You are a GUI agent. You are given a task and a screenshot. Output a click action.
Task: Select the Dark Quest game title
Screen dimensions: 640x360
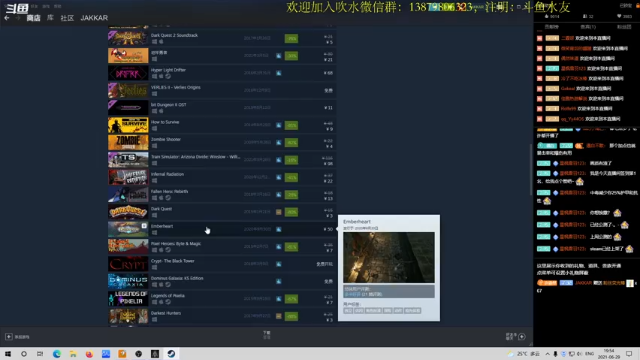[161, 209]
